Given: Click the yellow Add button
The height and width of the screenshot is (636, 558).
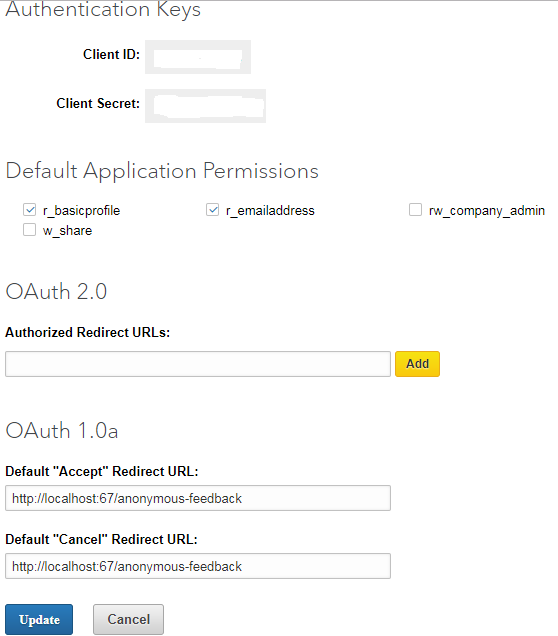Looking at the screenshot, I should 417,364.
